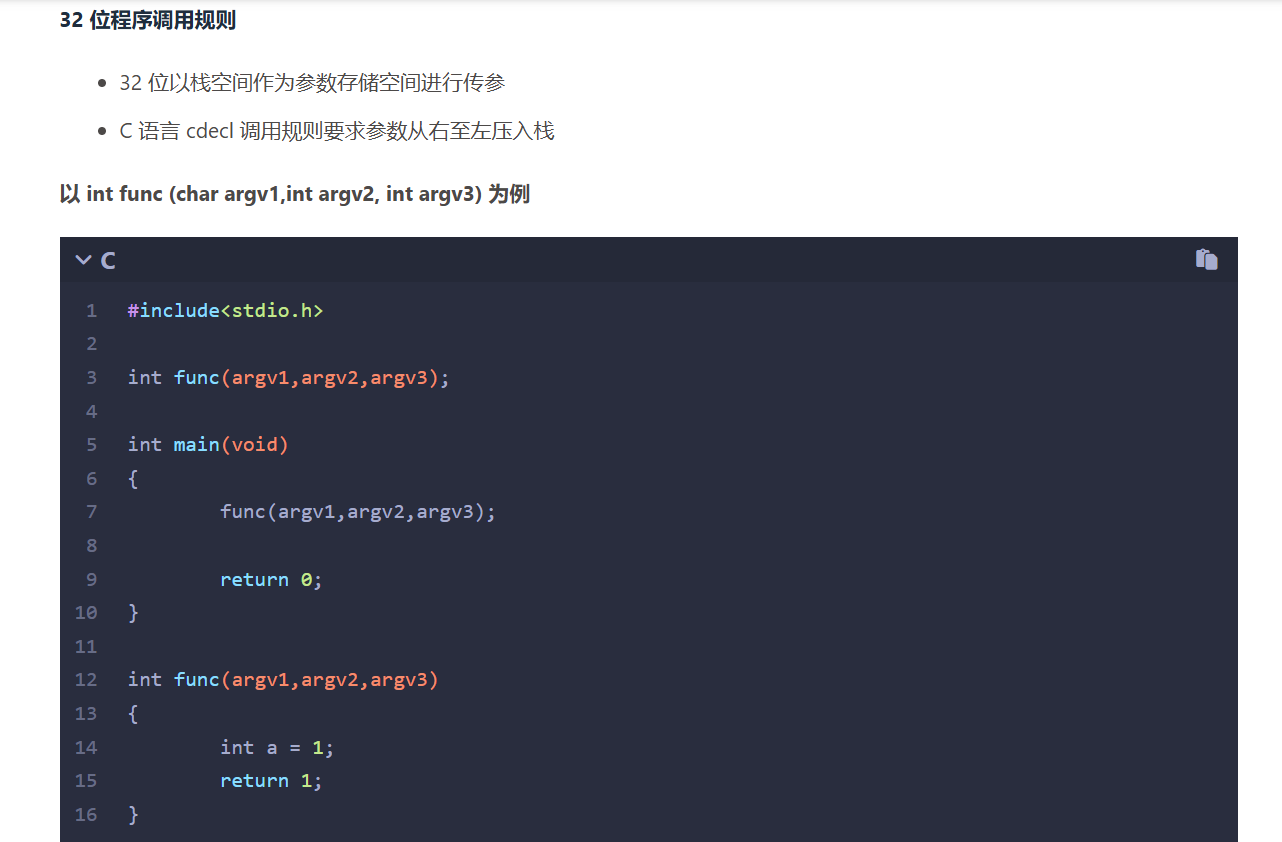Select the C language label

click(x=108, y=261)
